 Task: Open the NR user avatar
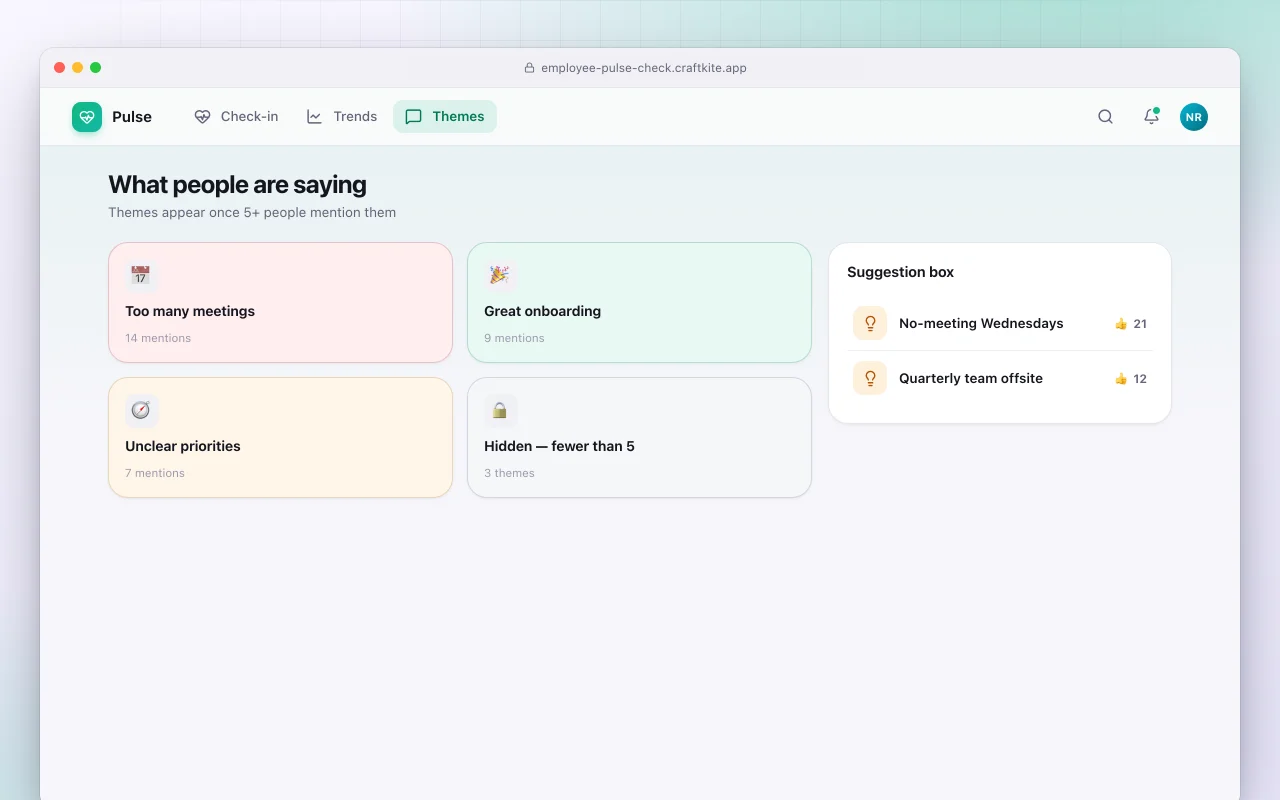coord(1194,117)
